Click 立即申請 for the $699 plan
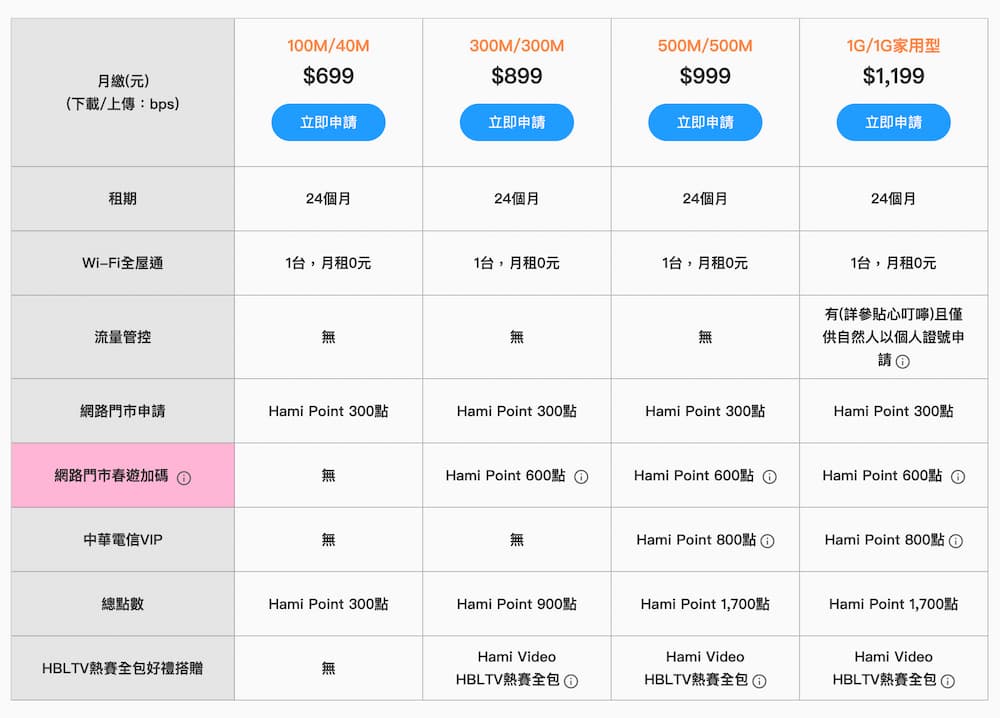This screenshot has height=718, width=1000. [328, 122]
